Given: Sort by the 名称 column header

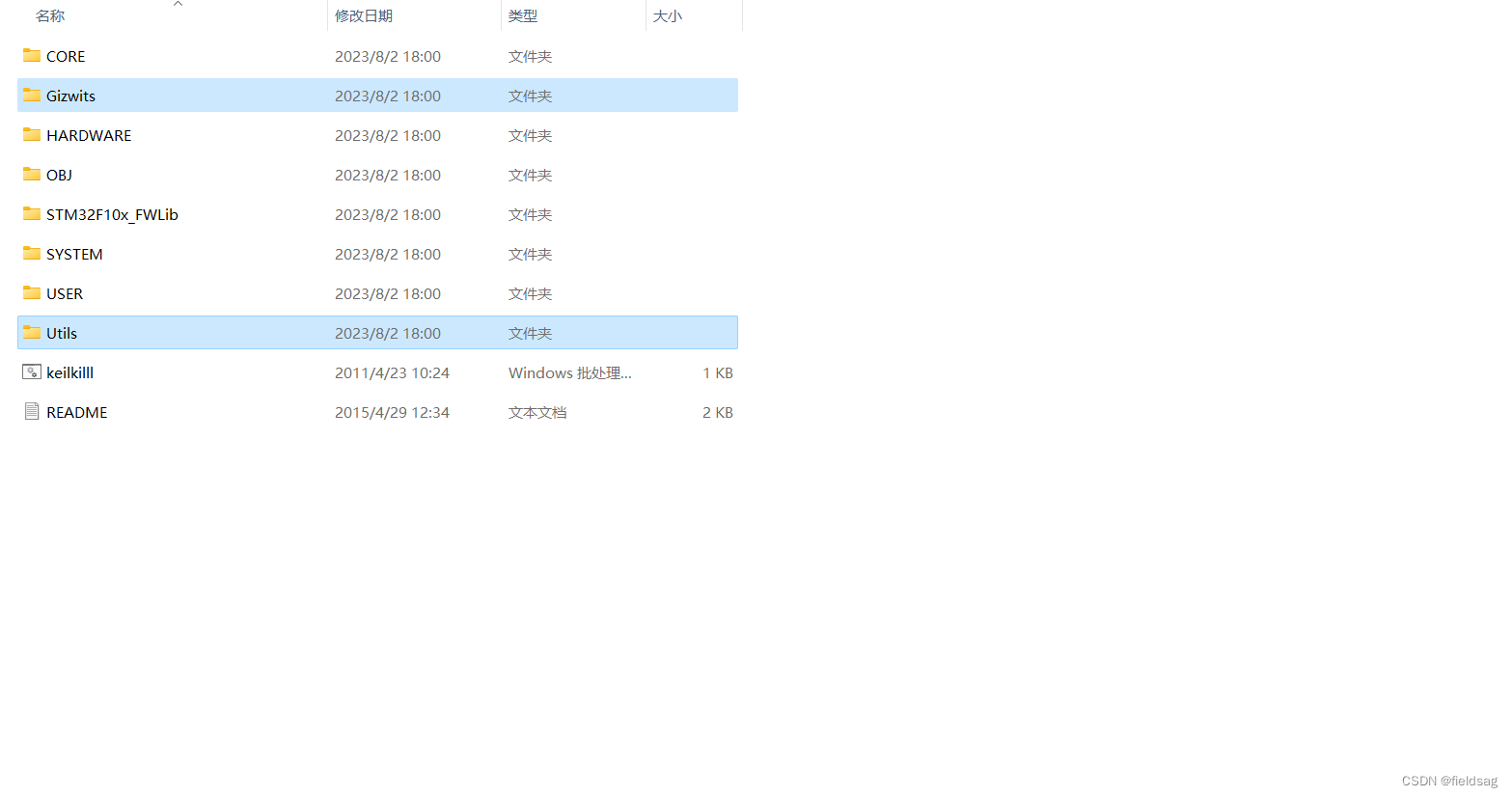Looking at the screenshot, I should pos(50,16).
